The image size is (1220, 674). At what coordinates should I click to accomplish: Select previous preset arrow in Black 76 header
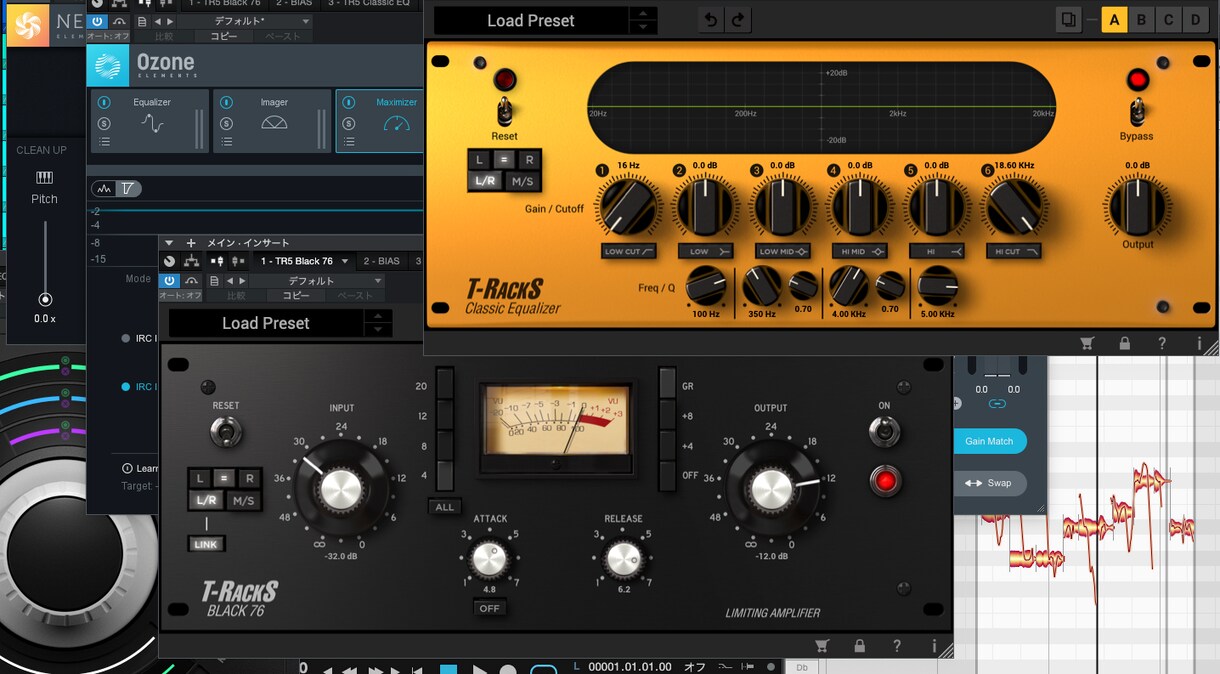(x=231, y=281)
